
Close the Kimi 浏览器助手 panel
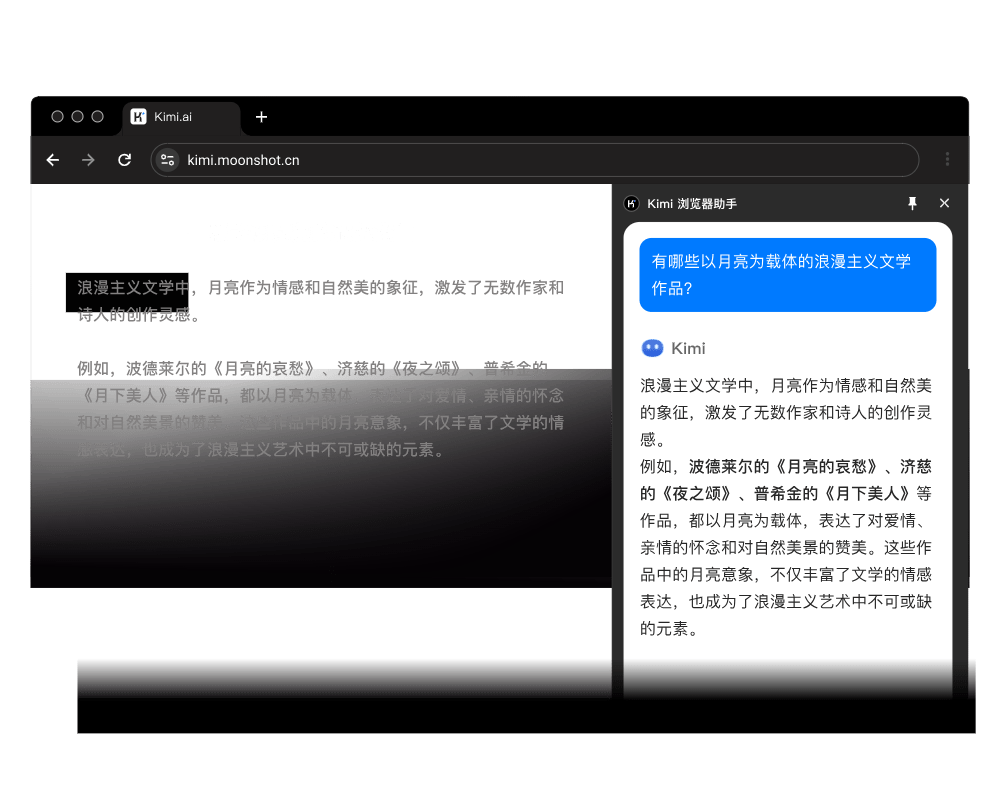[x=944, y=203]
